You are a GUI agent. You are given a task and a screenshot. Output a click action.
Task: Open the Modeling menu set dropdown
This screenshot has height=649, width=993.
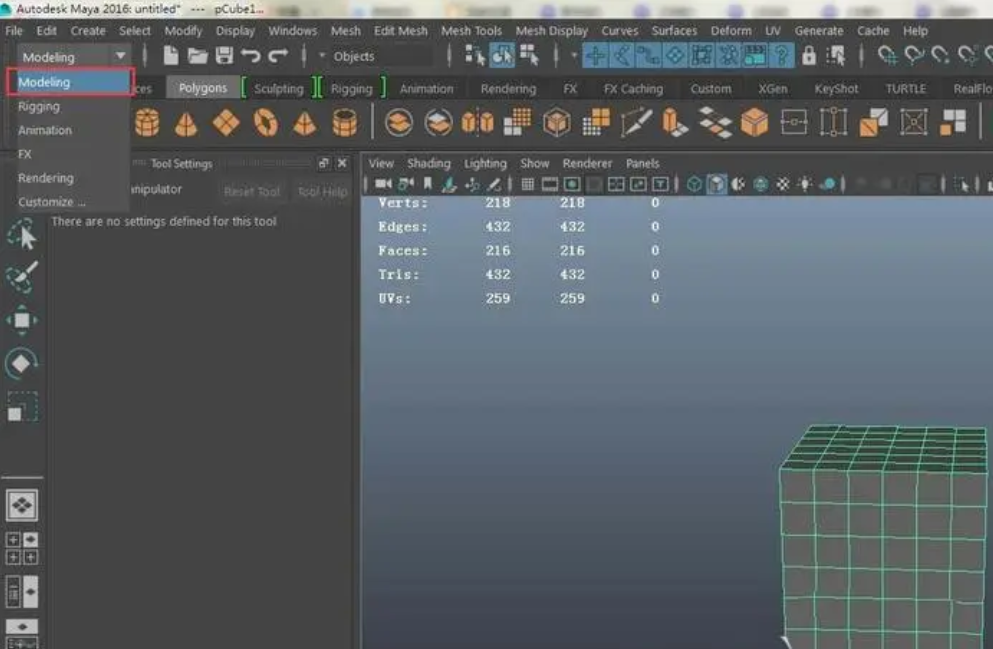(x=73, y=56)
